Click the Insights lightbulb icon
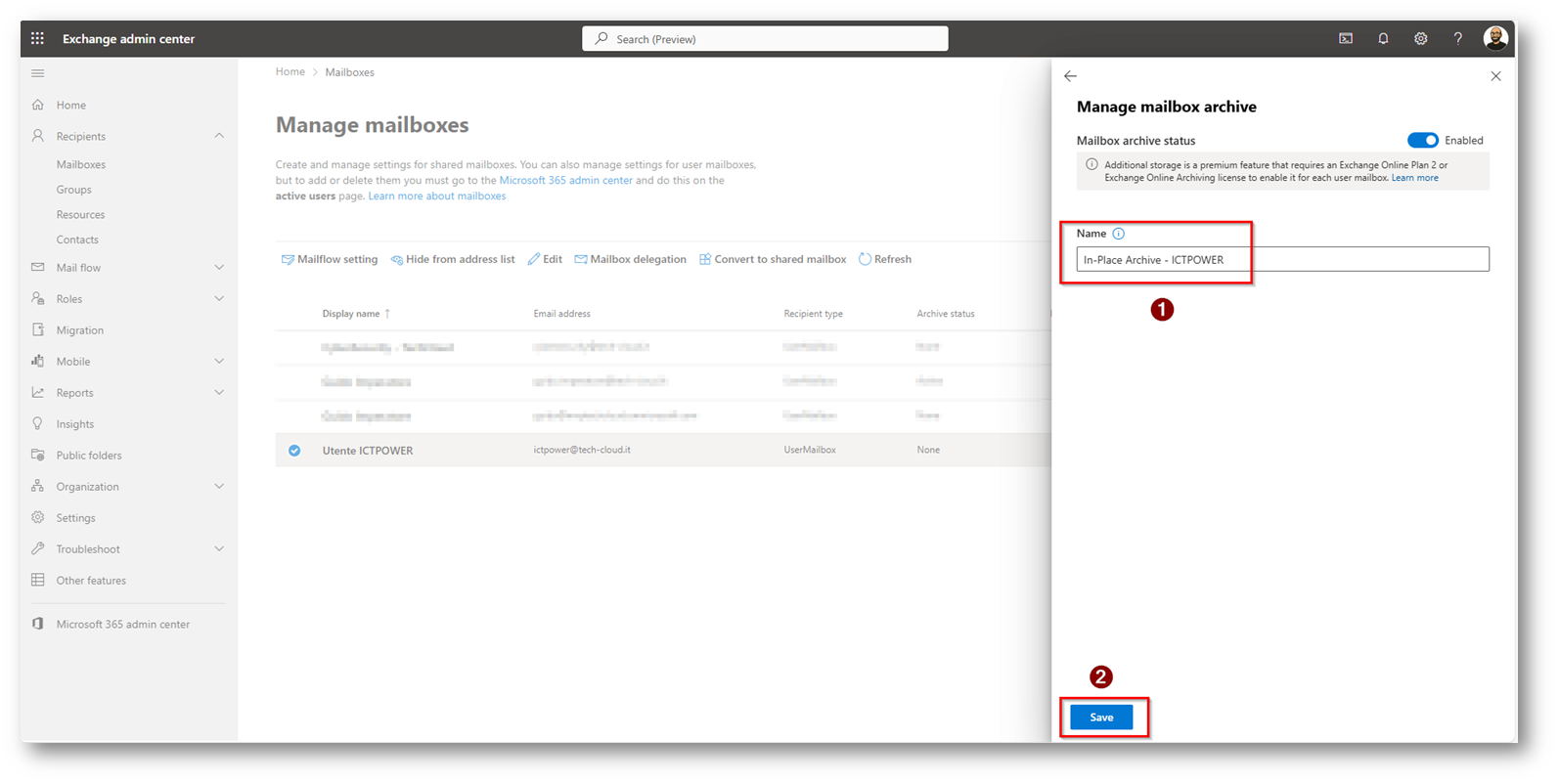The image size is (1559, 784). pyautogui.click(x=38, y=423)
